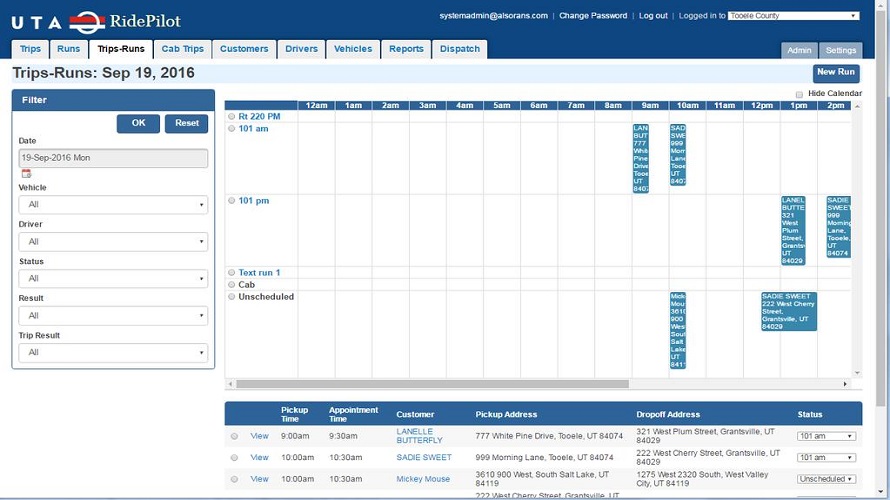Open status dropdown for Sadie Sweet trip

point(826,457)
